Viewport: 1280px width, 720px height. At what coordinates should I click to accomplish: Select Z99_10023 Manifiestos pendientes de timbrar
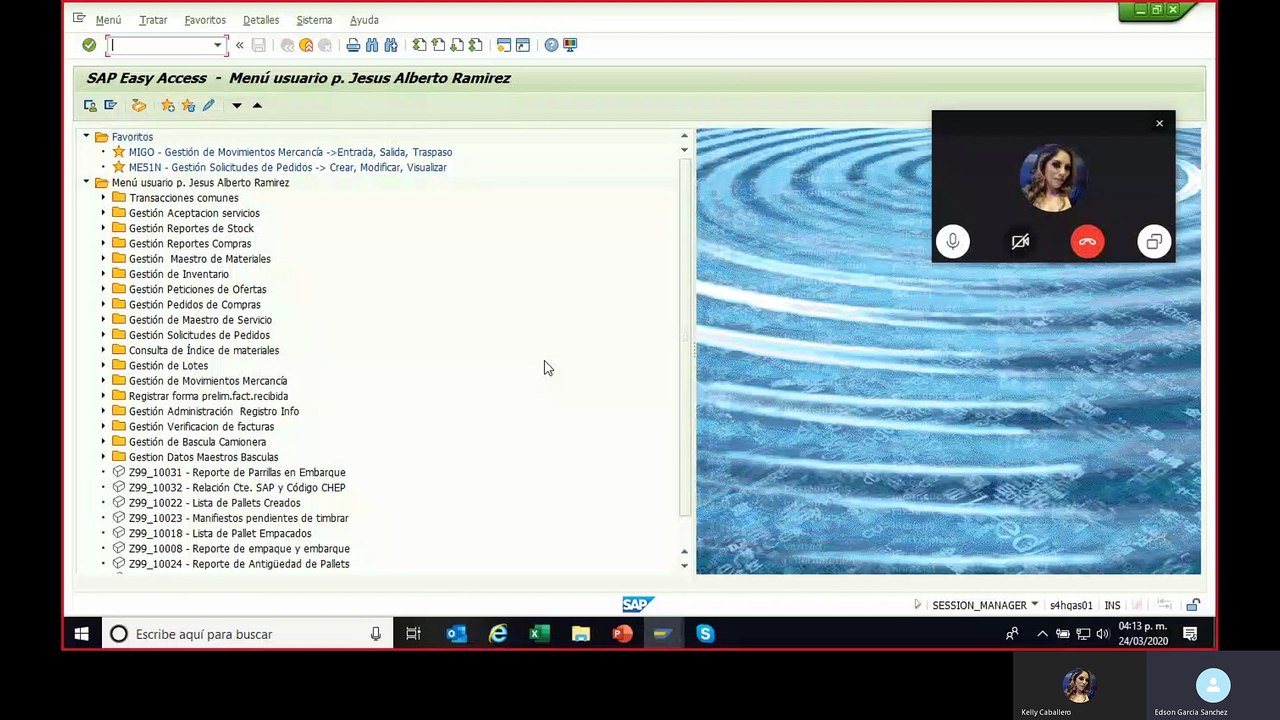tap(238, 518)
